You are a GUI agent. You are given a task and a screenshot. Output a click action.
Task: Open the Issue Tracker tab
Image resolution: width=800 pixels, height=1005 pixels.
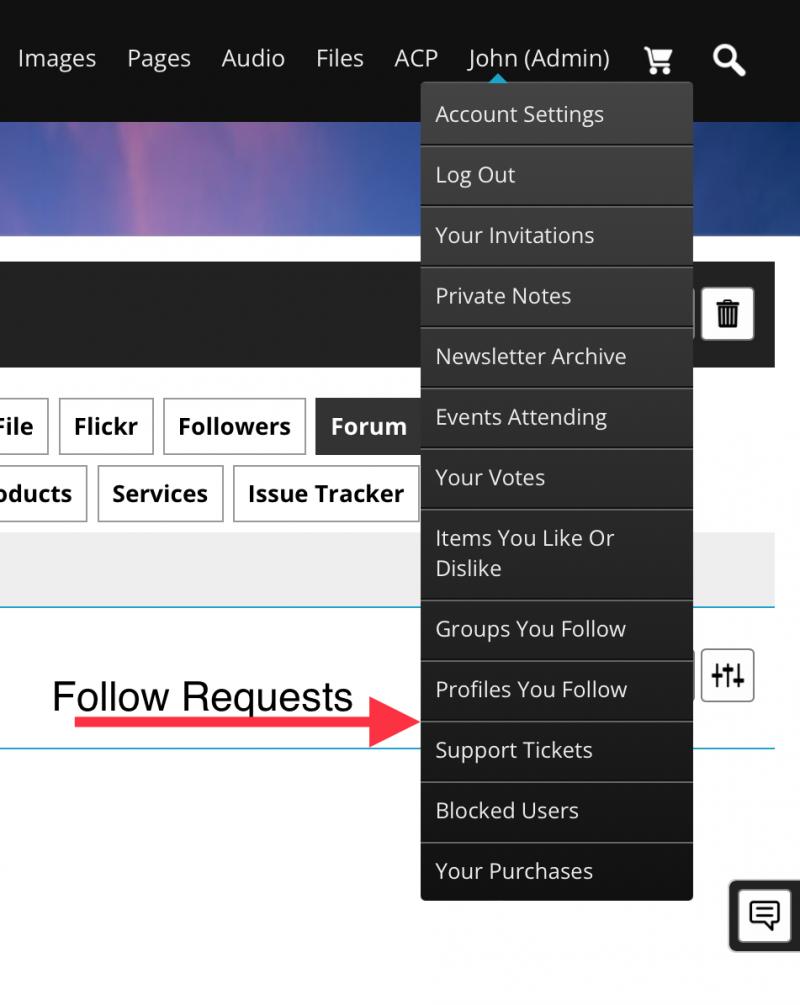coord(326,494)
